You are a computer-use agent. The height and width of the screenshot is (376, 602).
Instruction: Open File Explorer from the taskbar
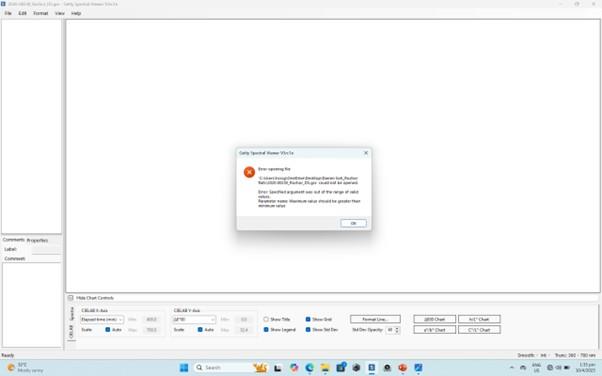pyautogui.click(x=325, y=368)
